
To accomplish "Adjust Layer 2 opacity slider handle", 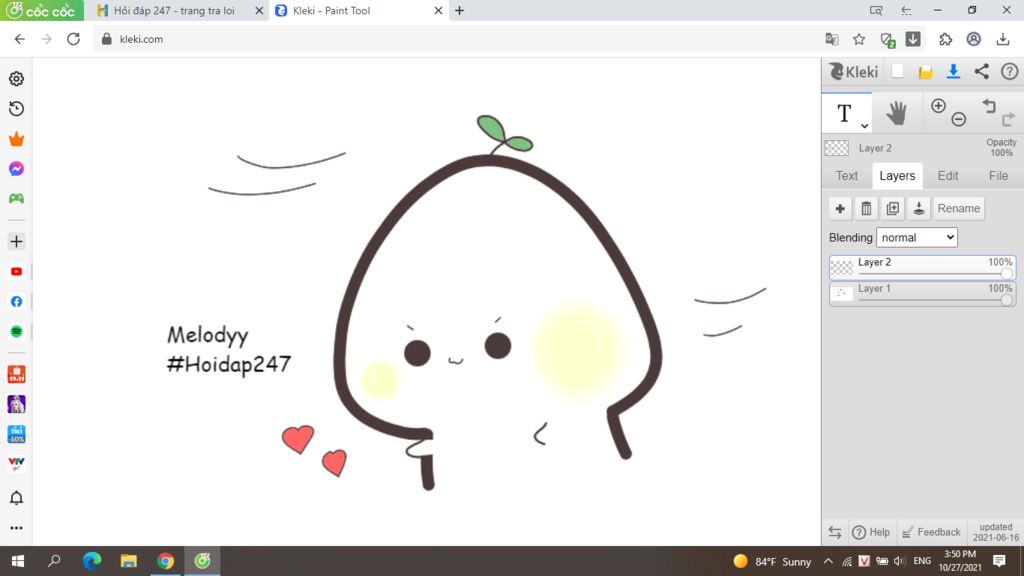I will (1006, 274).
